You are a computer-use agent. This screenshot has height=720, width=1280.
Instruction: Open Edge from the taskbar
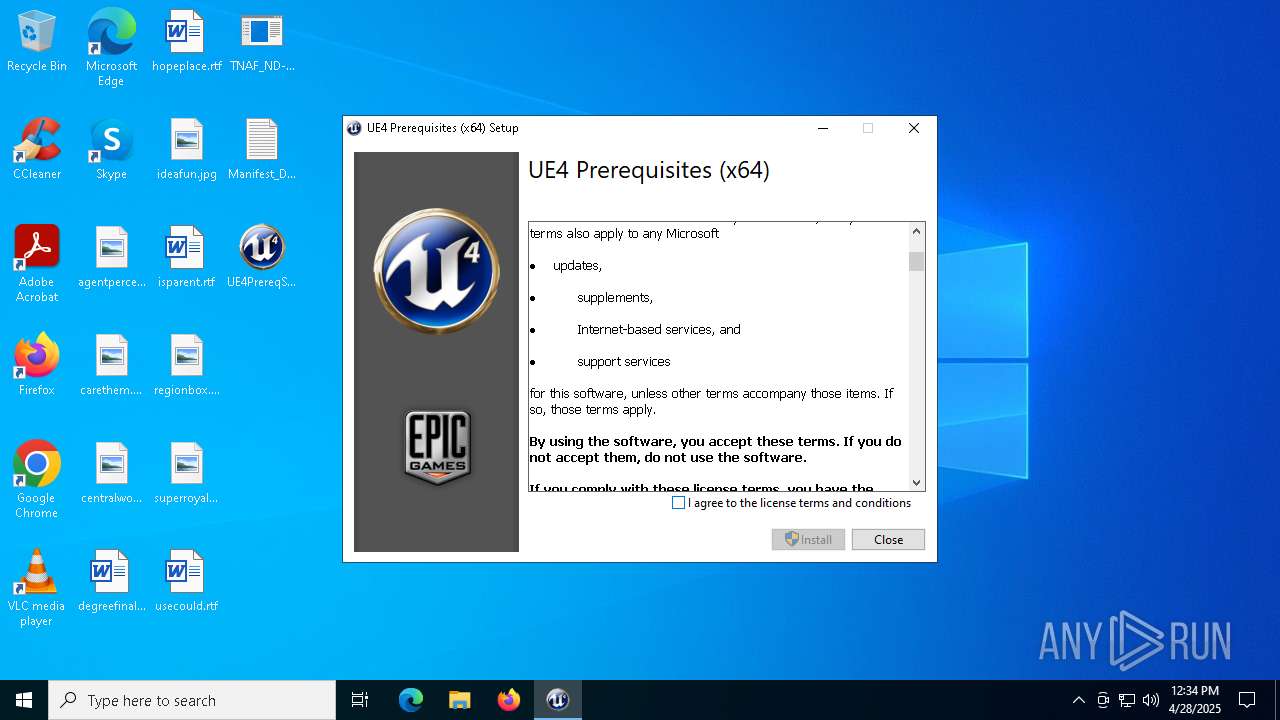(411, 700)
